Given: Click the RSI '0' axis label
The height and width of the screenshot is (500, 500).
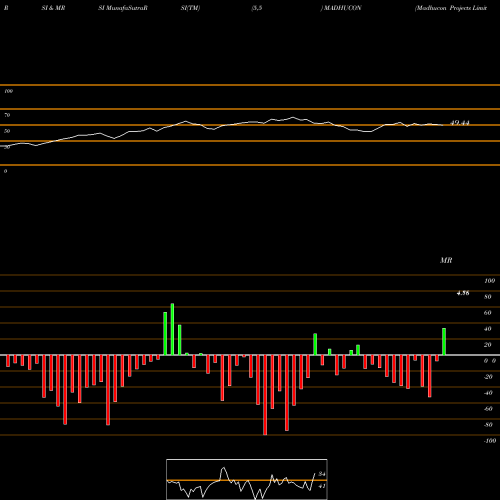Looking at the screenshot, I should coord(5,171).
